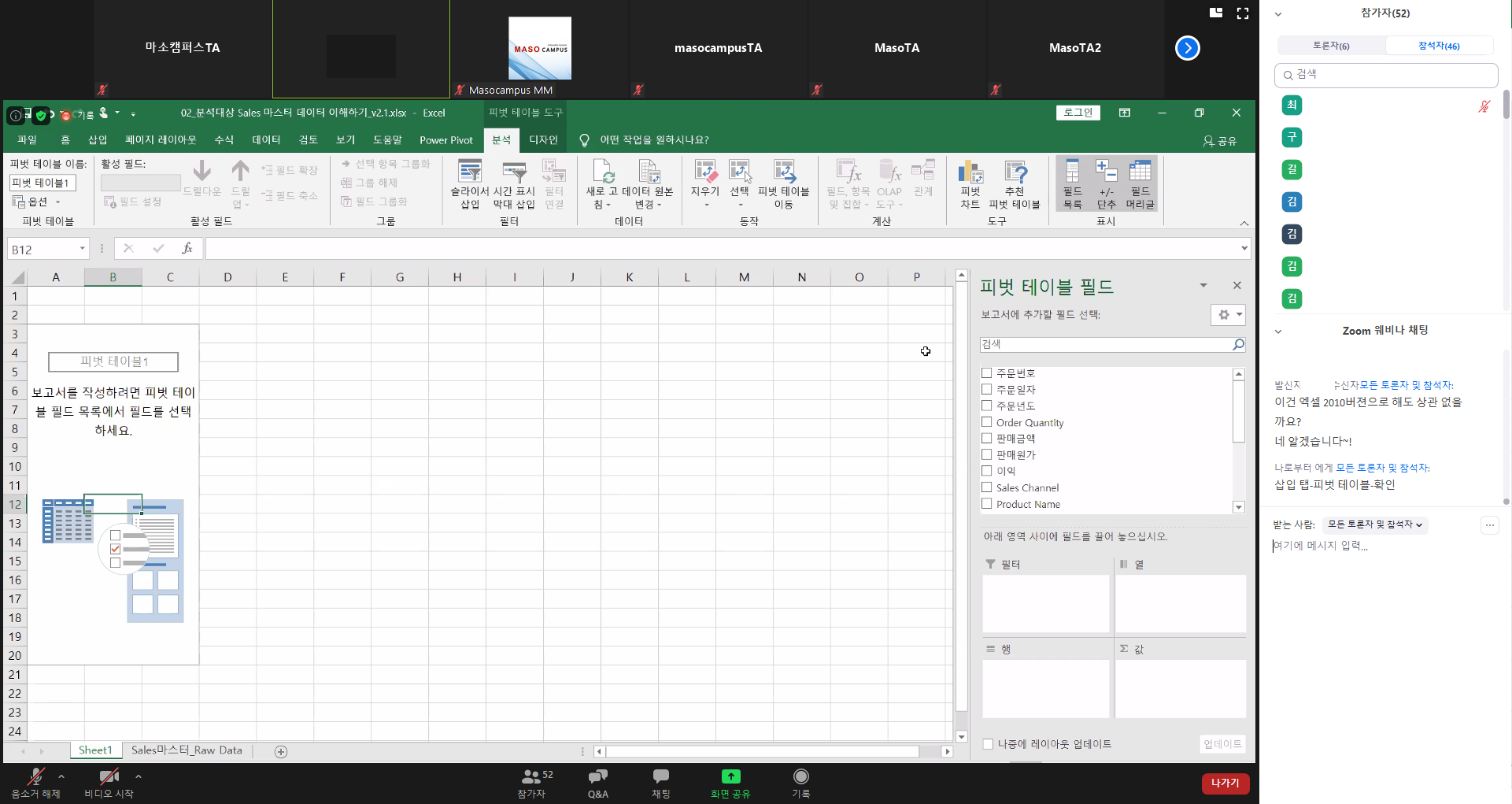Screen dimensions: 1512x804
Task: Open the chat recipient dropdown
Action: [x=1374, y=524]
